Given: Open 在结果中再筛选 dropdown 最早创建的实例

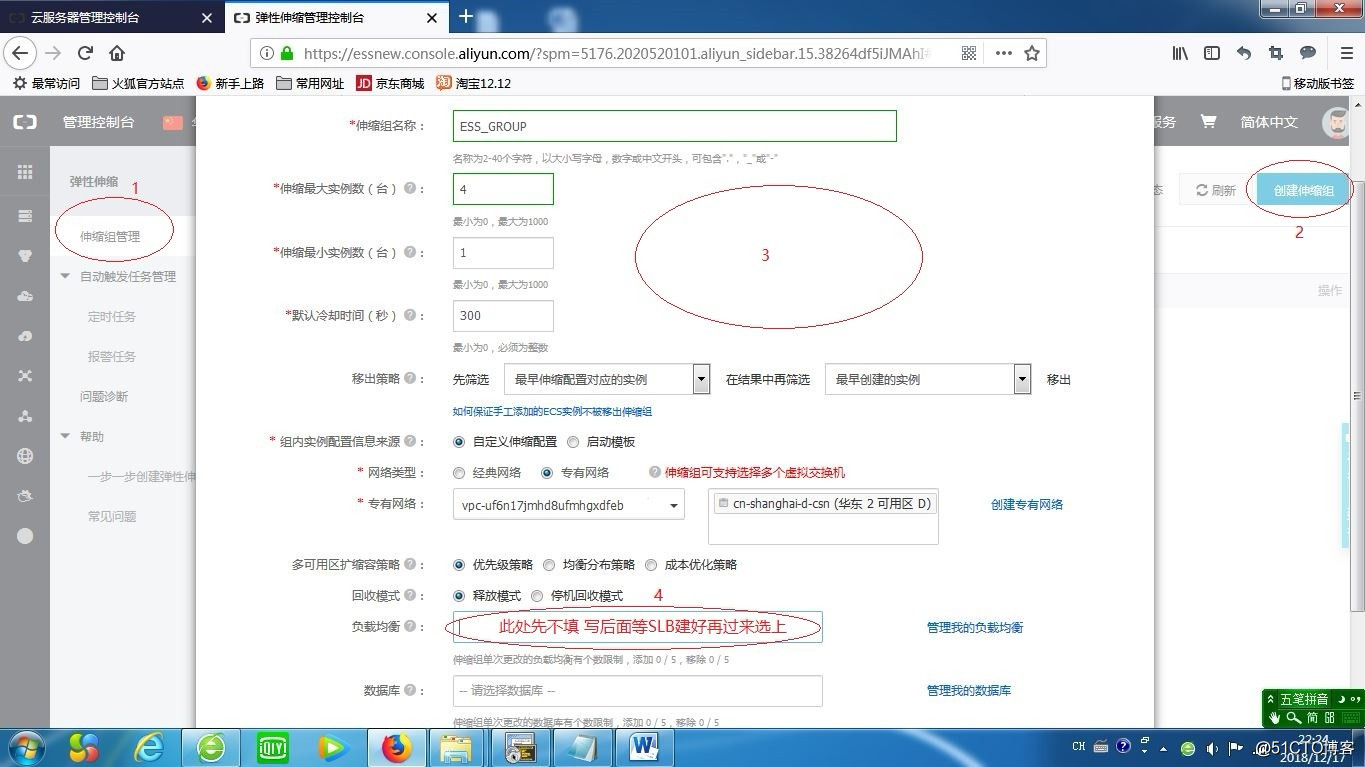Looking at the screenshot, I should [x=928, y=379].
